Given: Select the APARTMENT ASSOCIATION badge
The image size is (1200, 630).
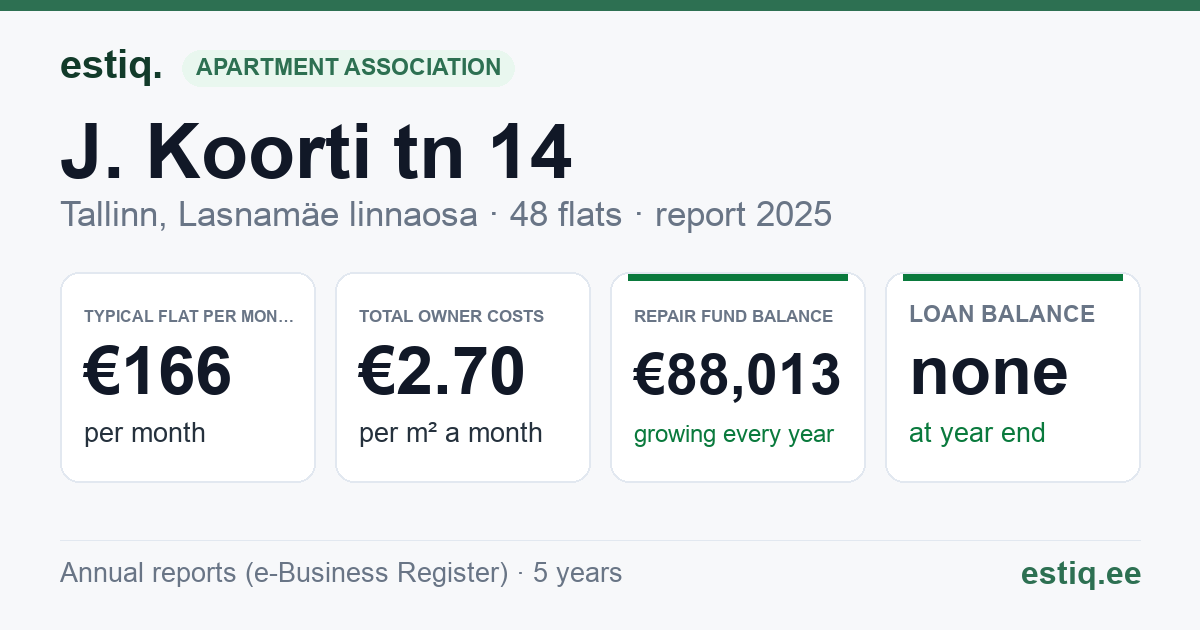Looking at the screenshot, I should (348, 68).
